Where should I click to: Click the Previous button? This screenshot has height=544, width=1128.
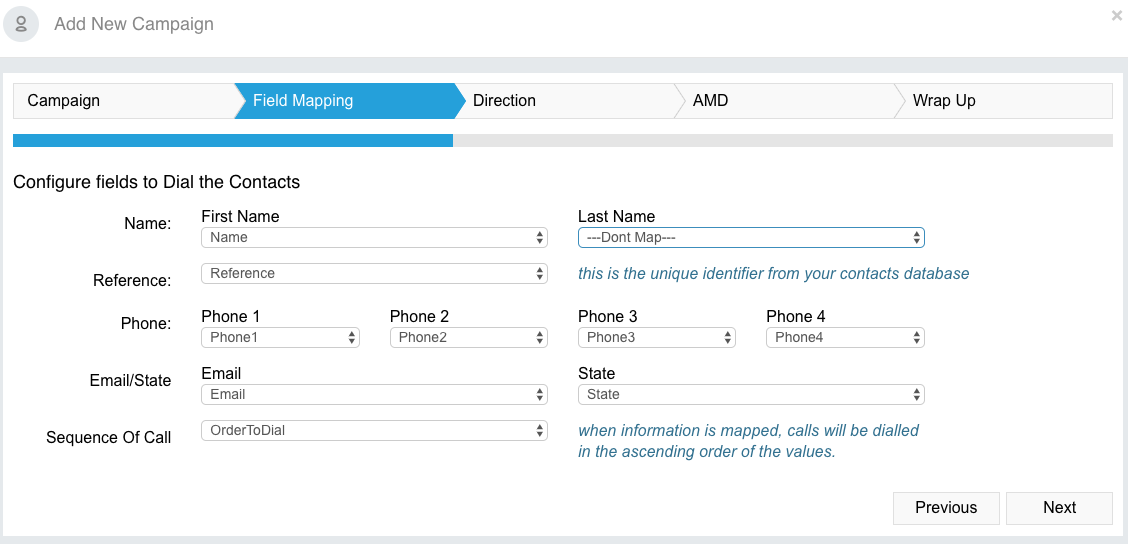tap(946, 508)
